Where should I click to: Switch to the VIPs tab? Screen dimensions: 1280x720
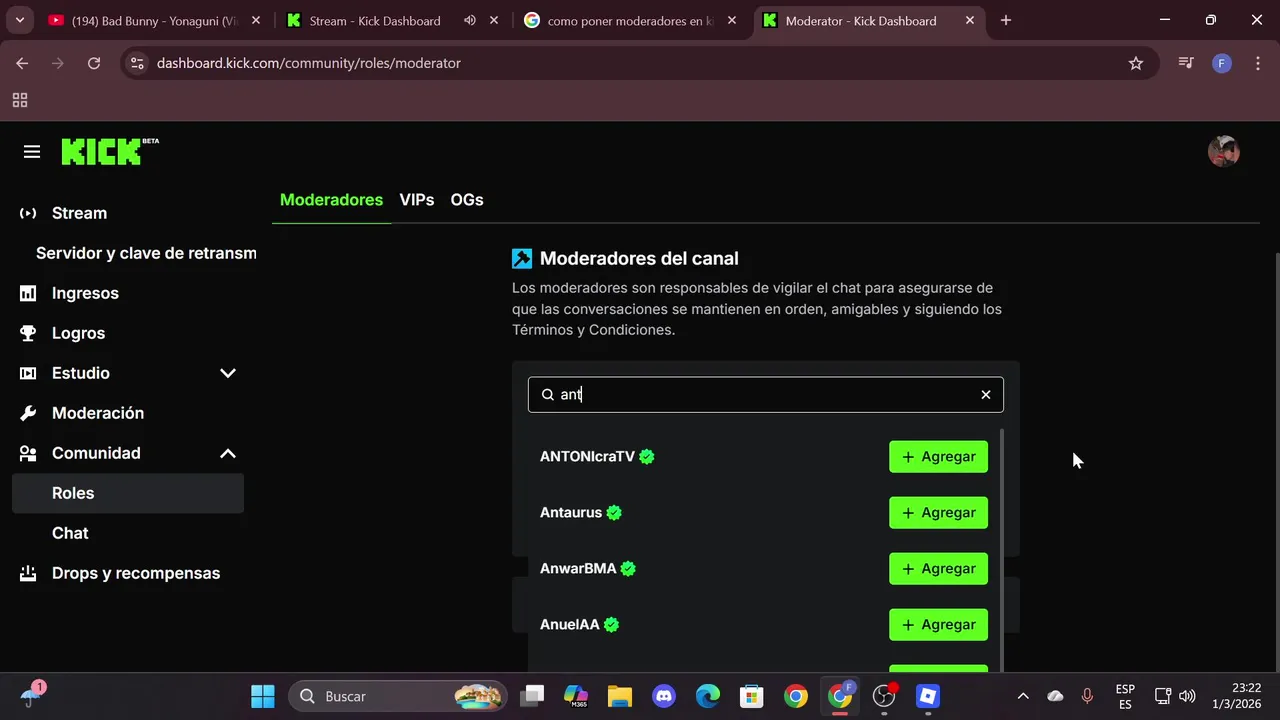click(417, 200)
